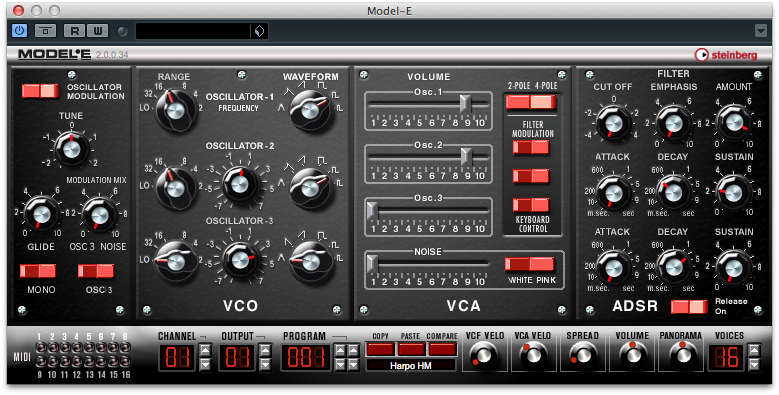Viewport: 779px width, 395px height.
Task: Click the Spread knob
Action: (x=582, y=356)
